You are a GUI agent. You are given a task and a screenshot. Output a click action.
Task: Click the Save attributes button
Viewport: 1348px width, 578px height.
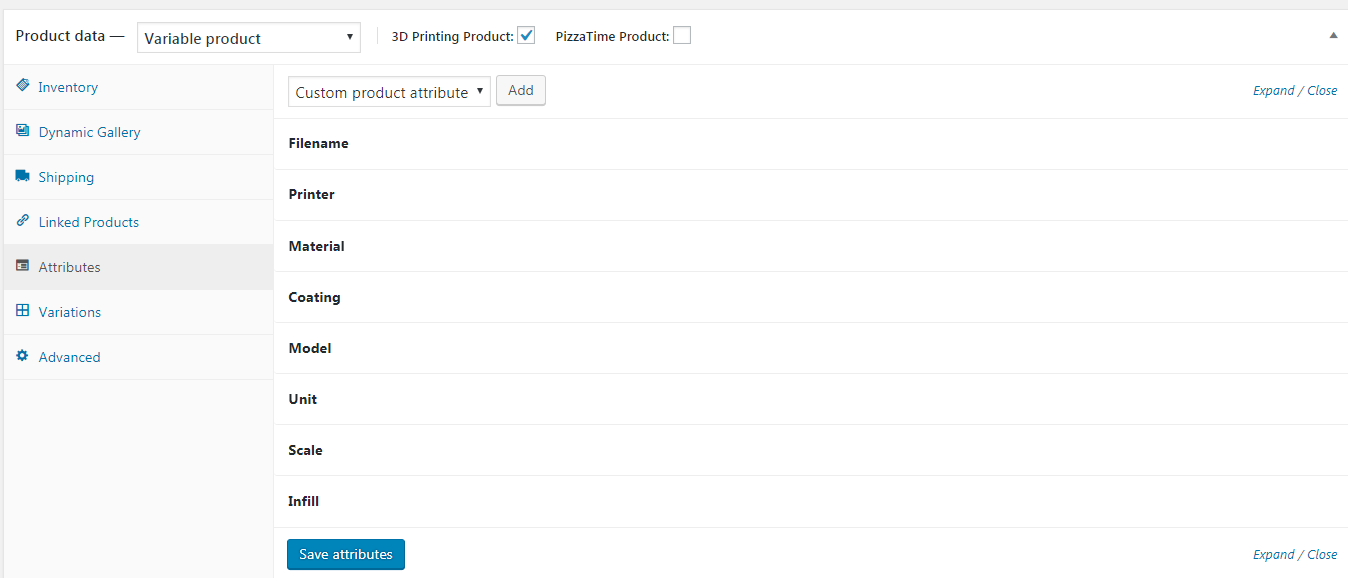point(346,554)
